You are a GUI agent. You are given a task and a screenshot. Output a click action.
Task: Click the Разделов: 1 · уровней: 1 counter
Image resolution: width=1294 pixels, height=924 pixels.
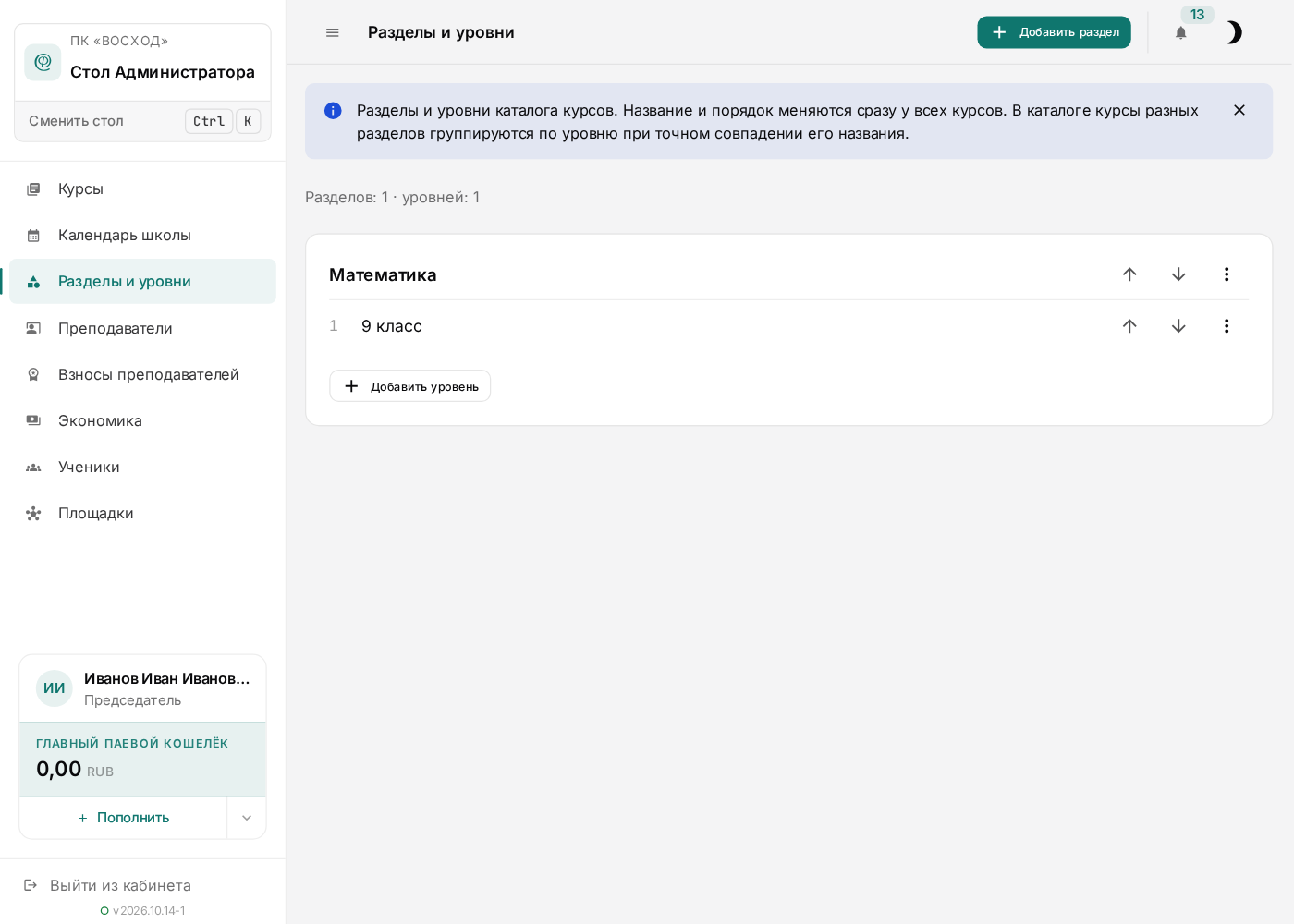click(392, 197)
